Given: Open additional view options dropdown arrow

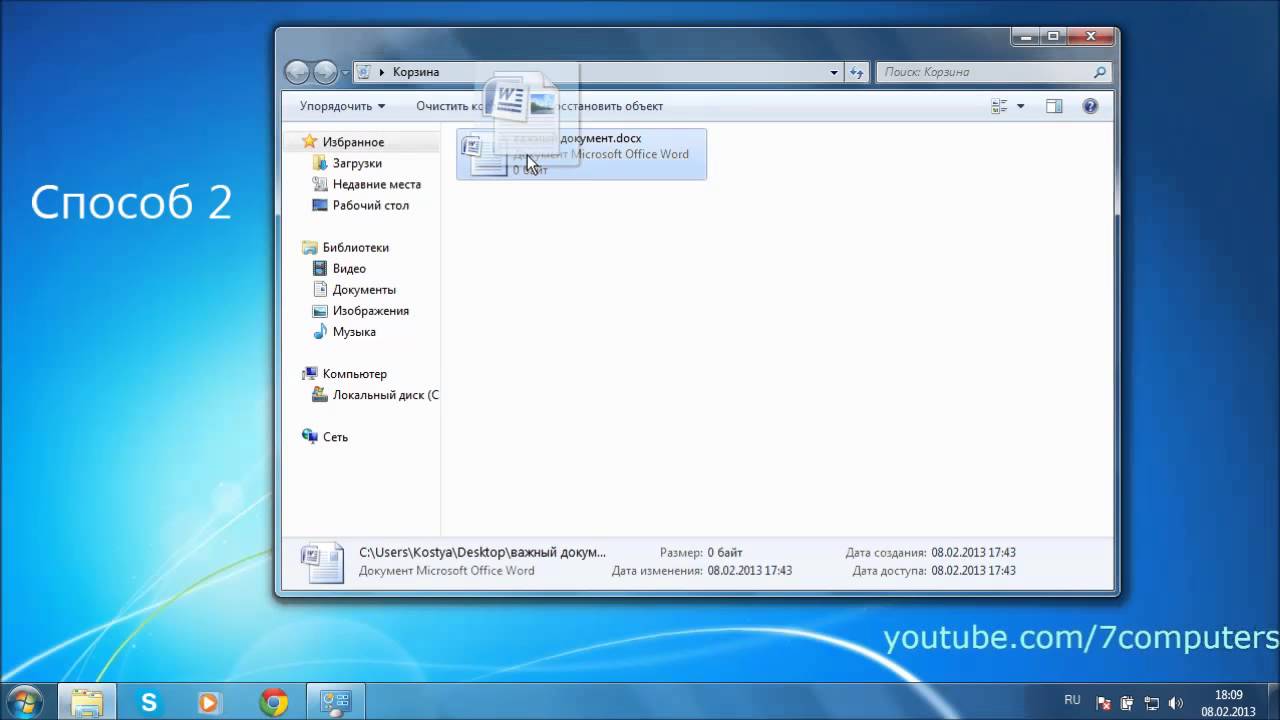Looking at the screenshot, I should pyautogui.click(x=1020, y=106).
